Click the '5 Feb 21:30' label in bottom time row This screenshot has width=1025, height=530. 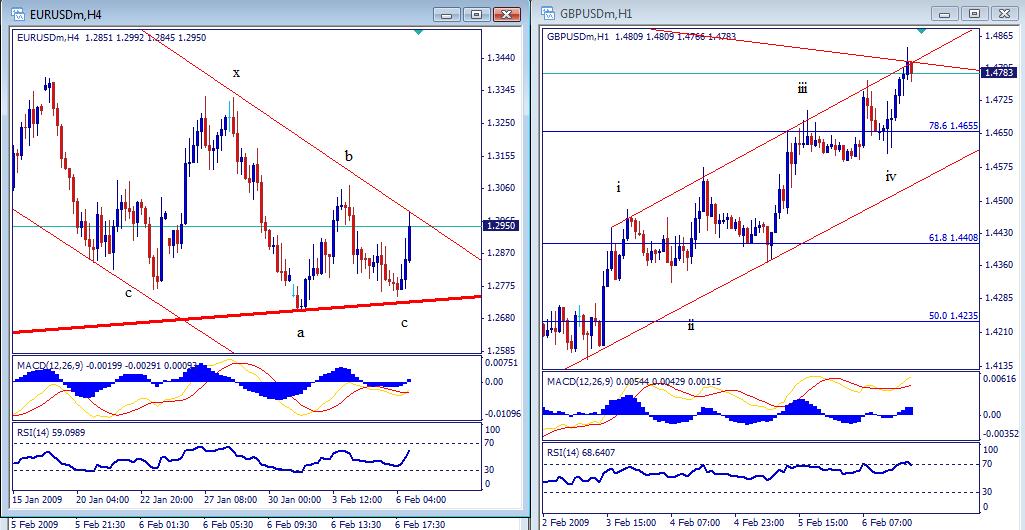click(101, 524)
